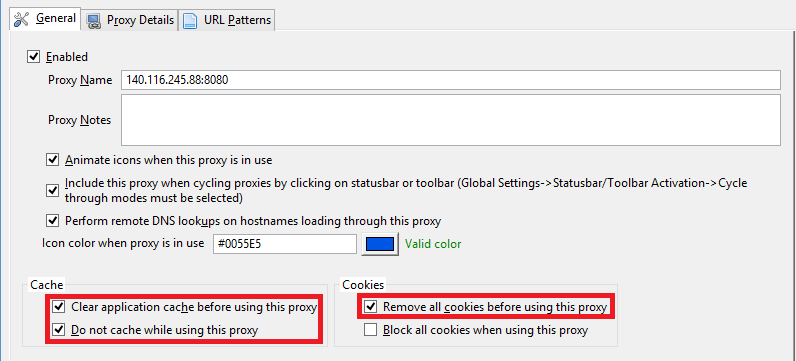Click inside the Proxy Notes text area
This screenshot has width=796, height=361.
click(x=450, y=120)
